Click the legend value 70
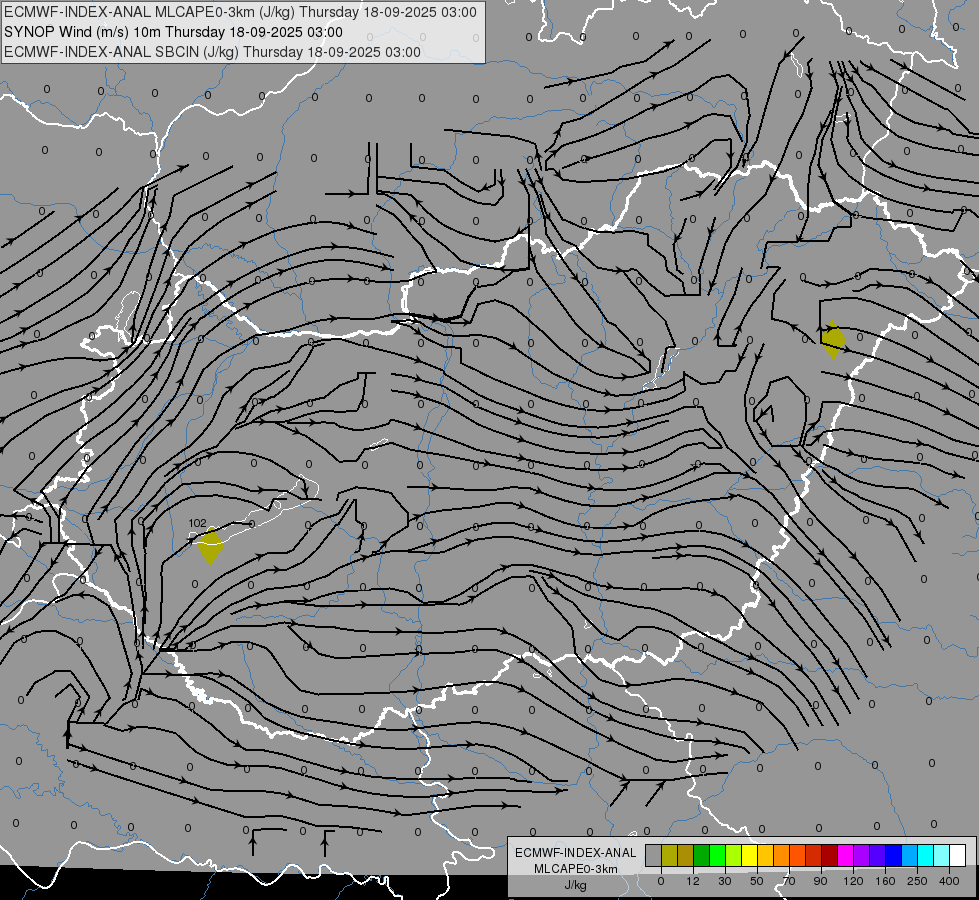The image size is (979, 900). point(789,881)
